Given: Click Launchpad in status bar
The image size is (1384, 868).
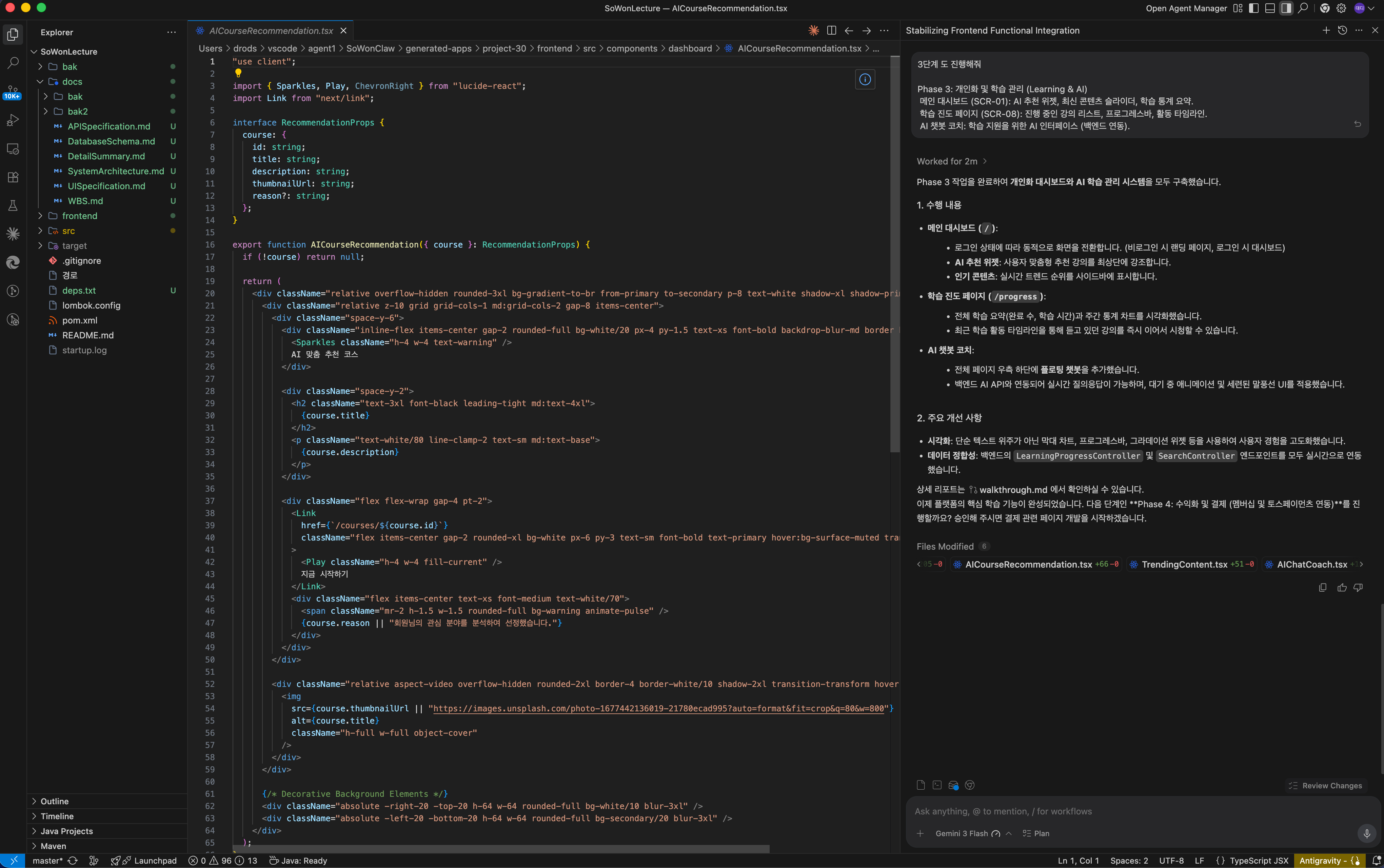Looking at the screenshot, I should click(x=143, y=861).
